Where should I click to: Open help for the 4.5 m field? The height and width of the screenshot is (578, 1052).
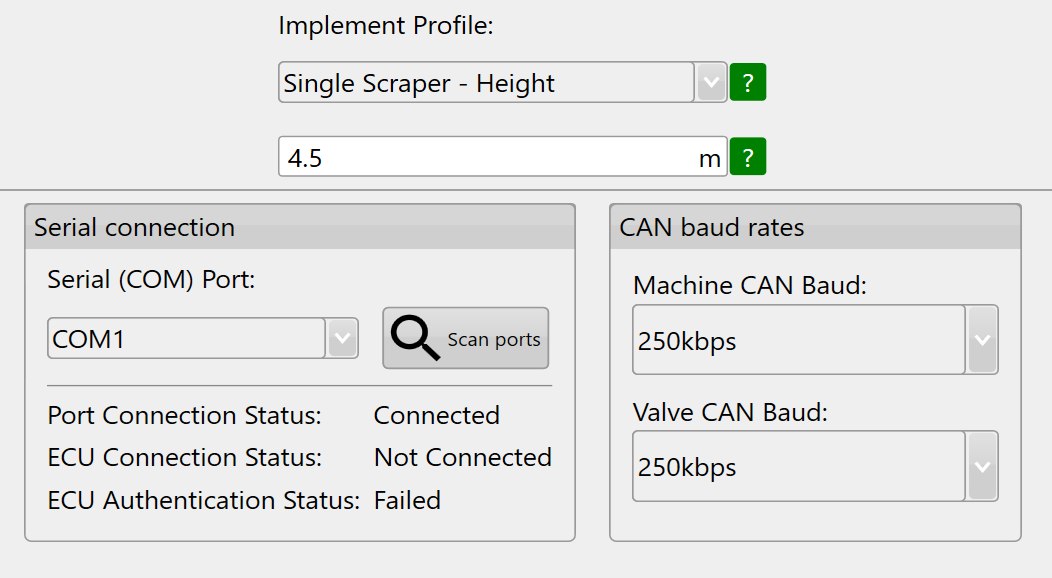tap(747, 157)
